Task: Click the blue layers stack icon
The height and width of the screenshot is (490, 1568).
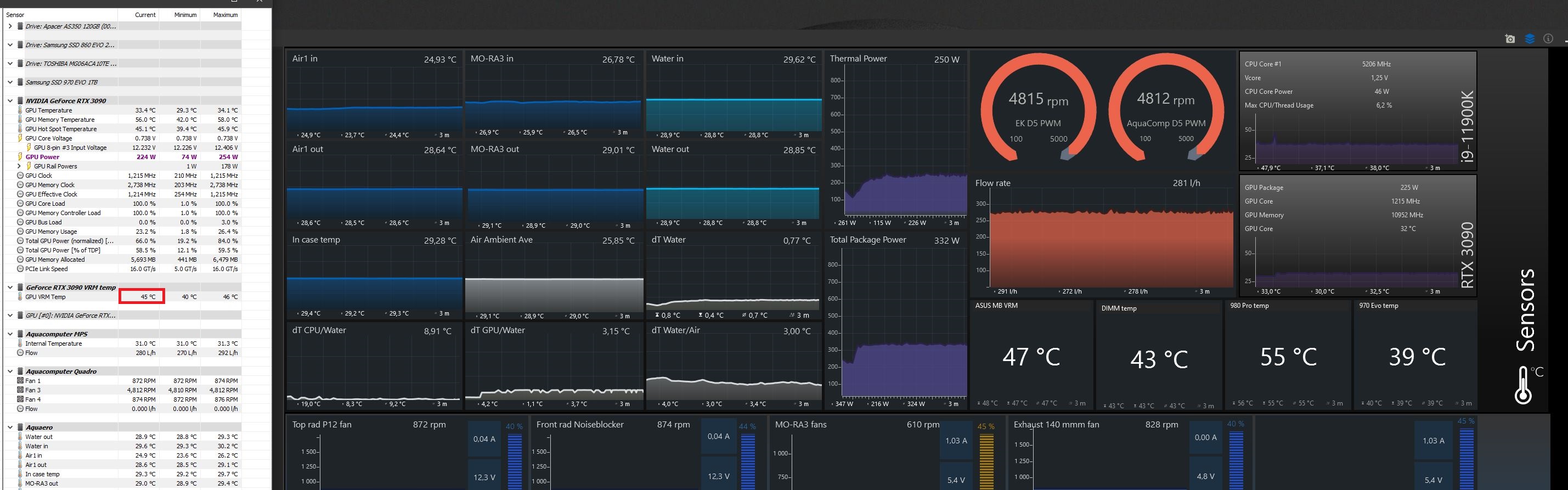Action: click(x=1529, y=39)
